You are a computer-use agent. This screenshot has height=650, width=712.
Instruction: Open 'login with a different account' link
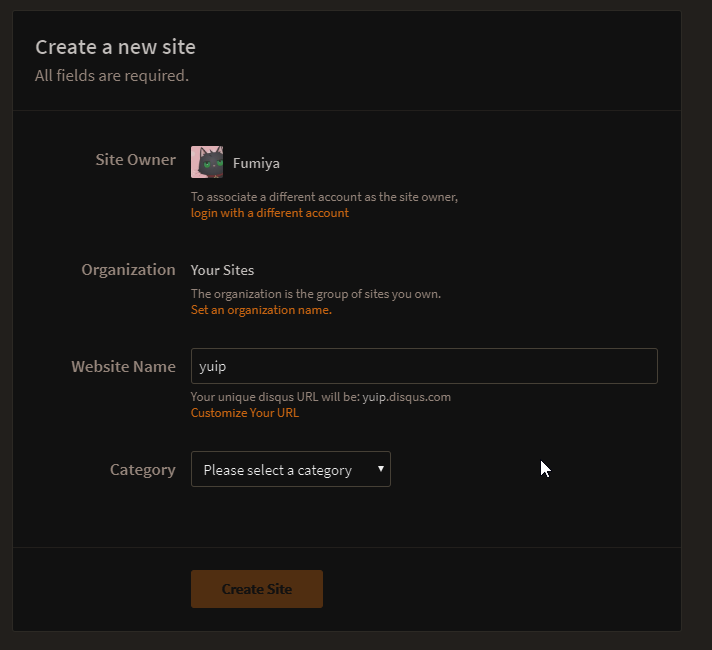270,213
